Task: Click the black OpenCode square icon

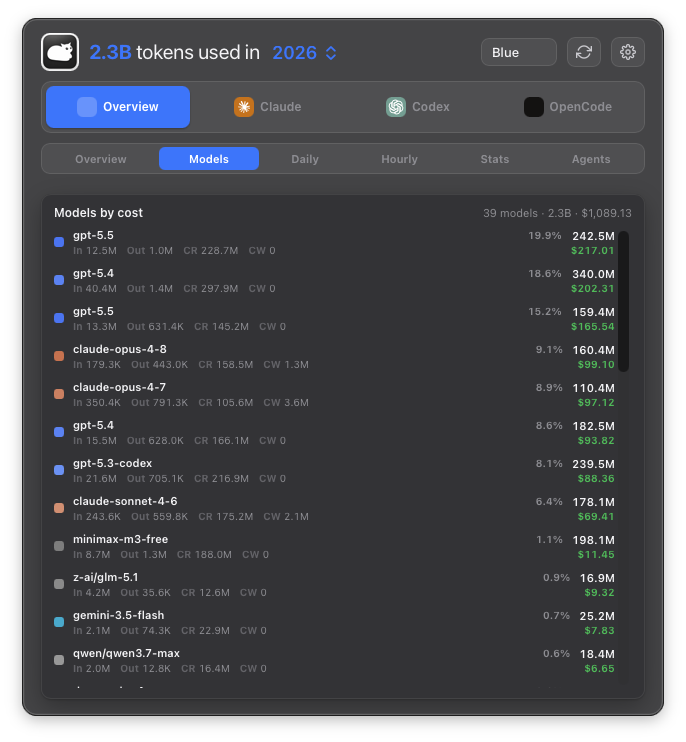Action: (x=534, y=107)
